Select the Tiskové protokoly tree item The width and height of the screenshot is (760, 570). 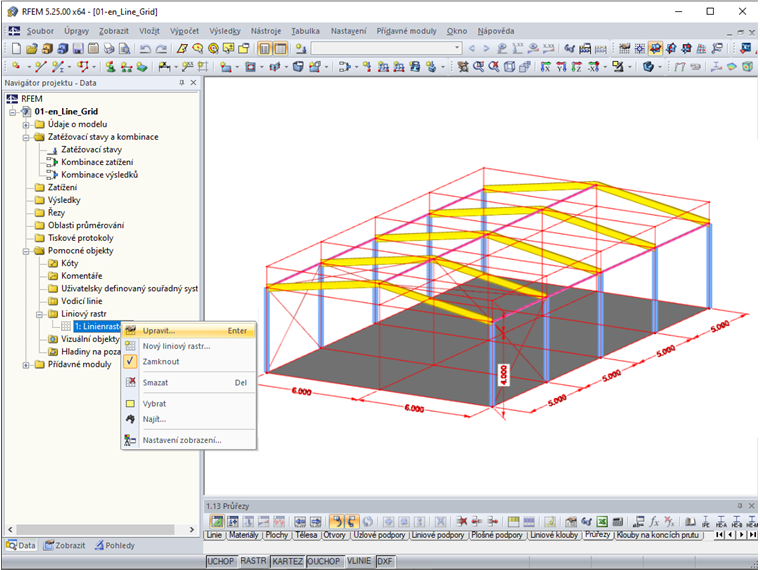(x=80, y=238)
